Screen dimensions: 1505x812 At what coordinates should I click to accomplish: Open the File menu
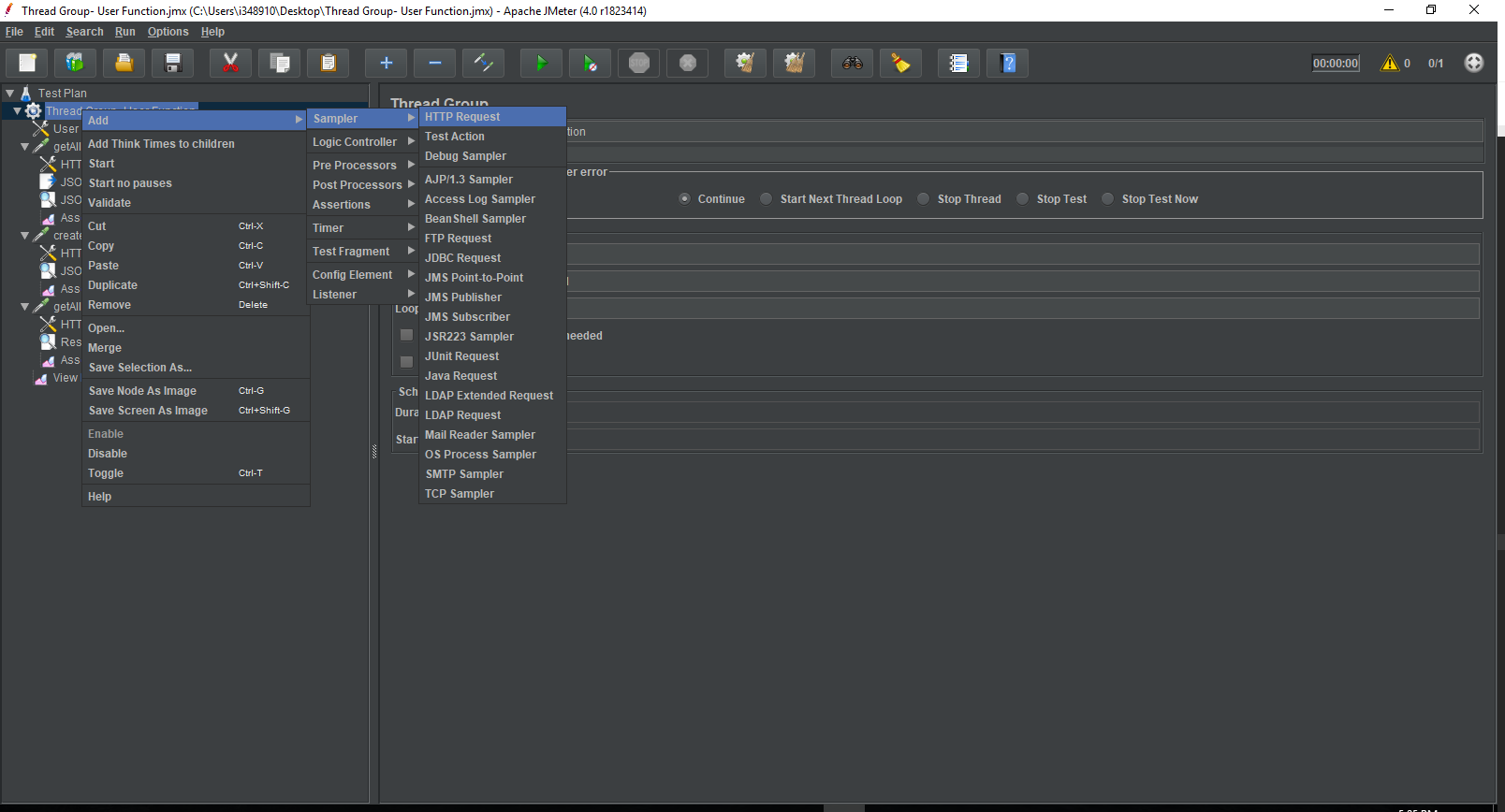pyautogui.click(x=14, y=32)
